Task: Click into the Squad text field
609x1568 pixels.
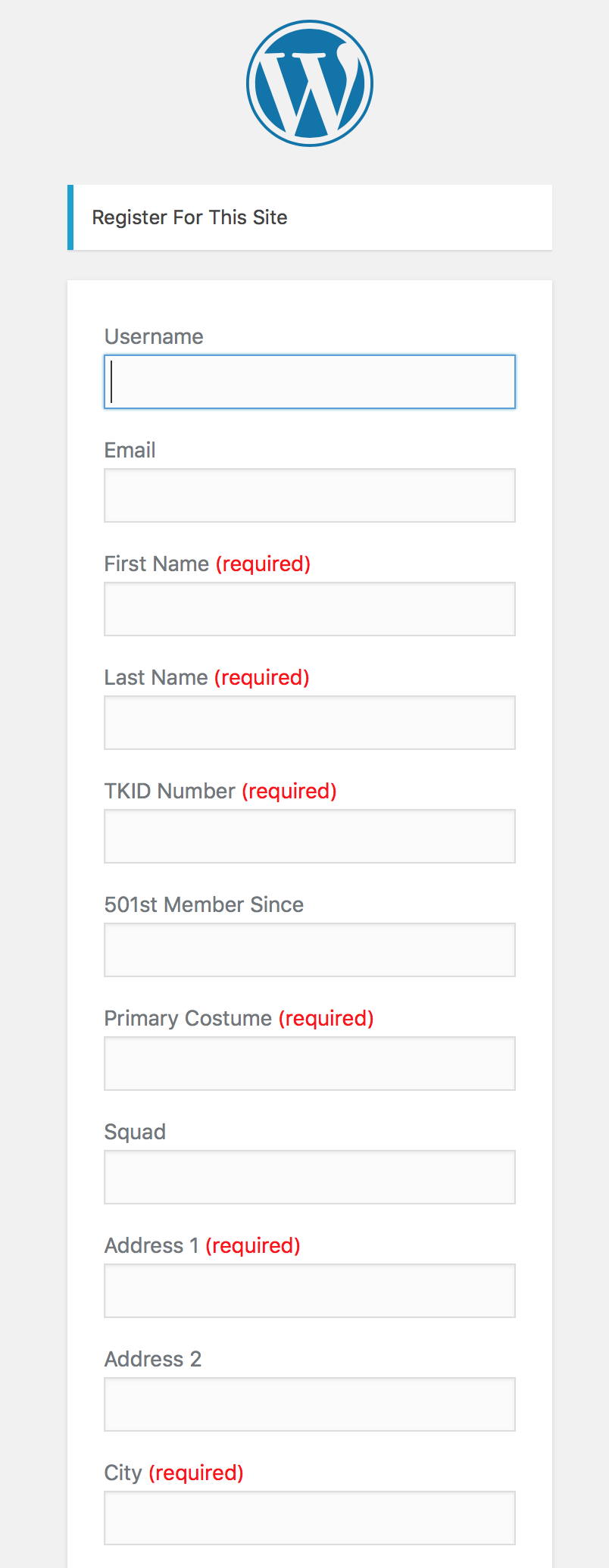Action: [310, 1177]
